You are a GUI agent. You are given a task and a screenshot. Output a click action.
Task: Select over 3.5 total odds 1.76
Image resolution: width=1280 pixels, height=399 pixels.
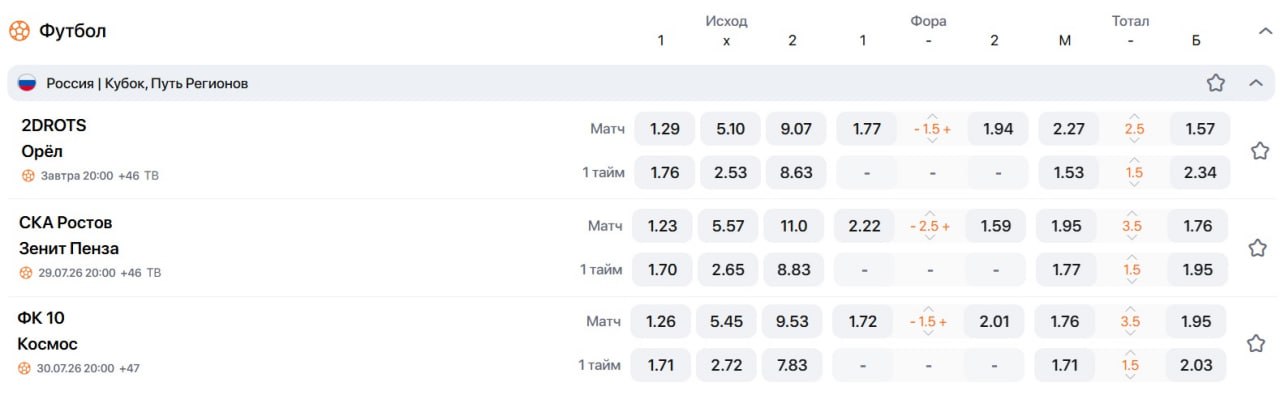(1197, 226)
